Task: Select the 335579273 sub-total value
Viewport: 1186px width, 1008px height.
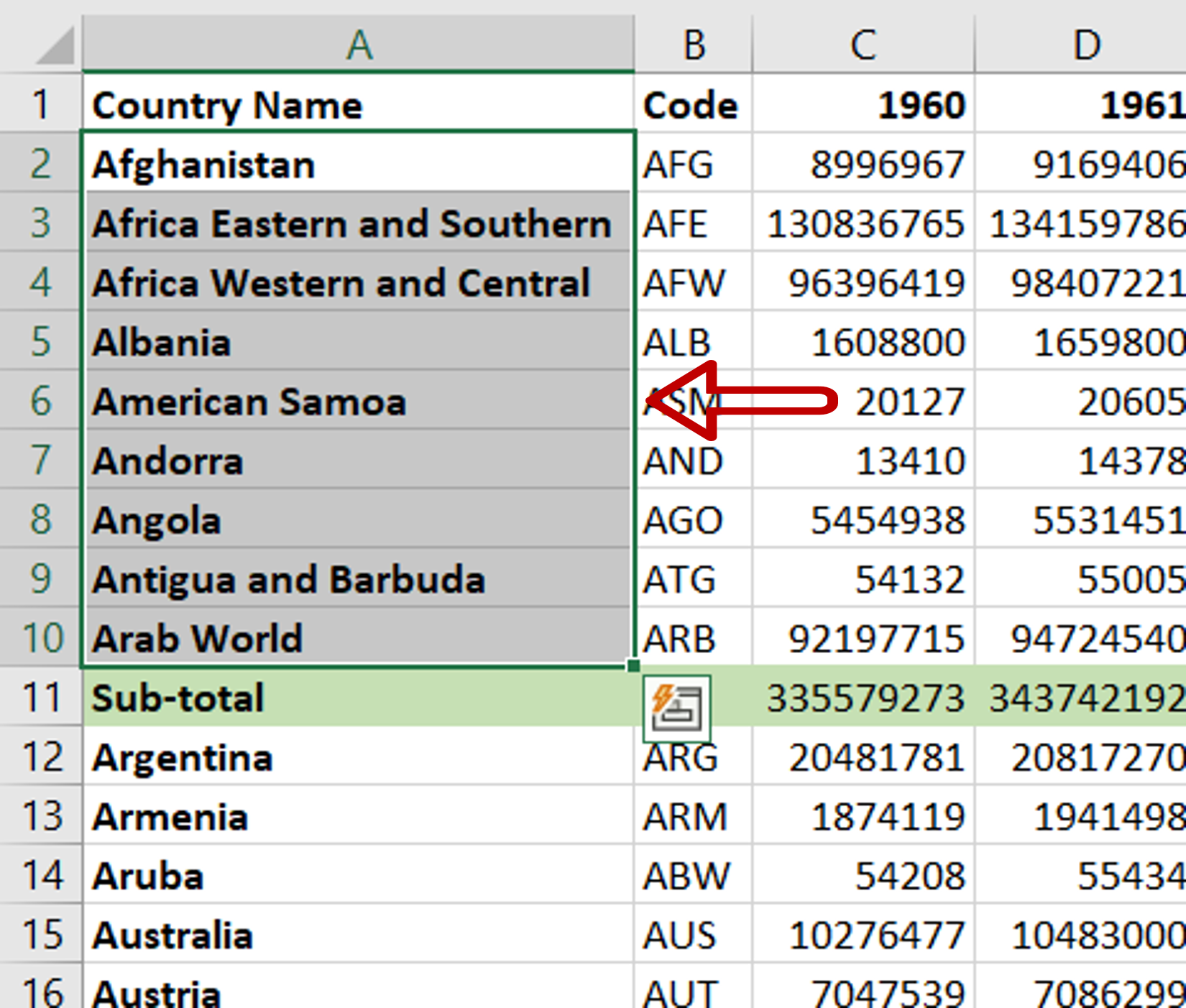Action: pos(863,698)
